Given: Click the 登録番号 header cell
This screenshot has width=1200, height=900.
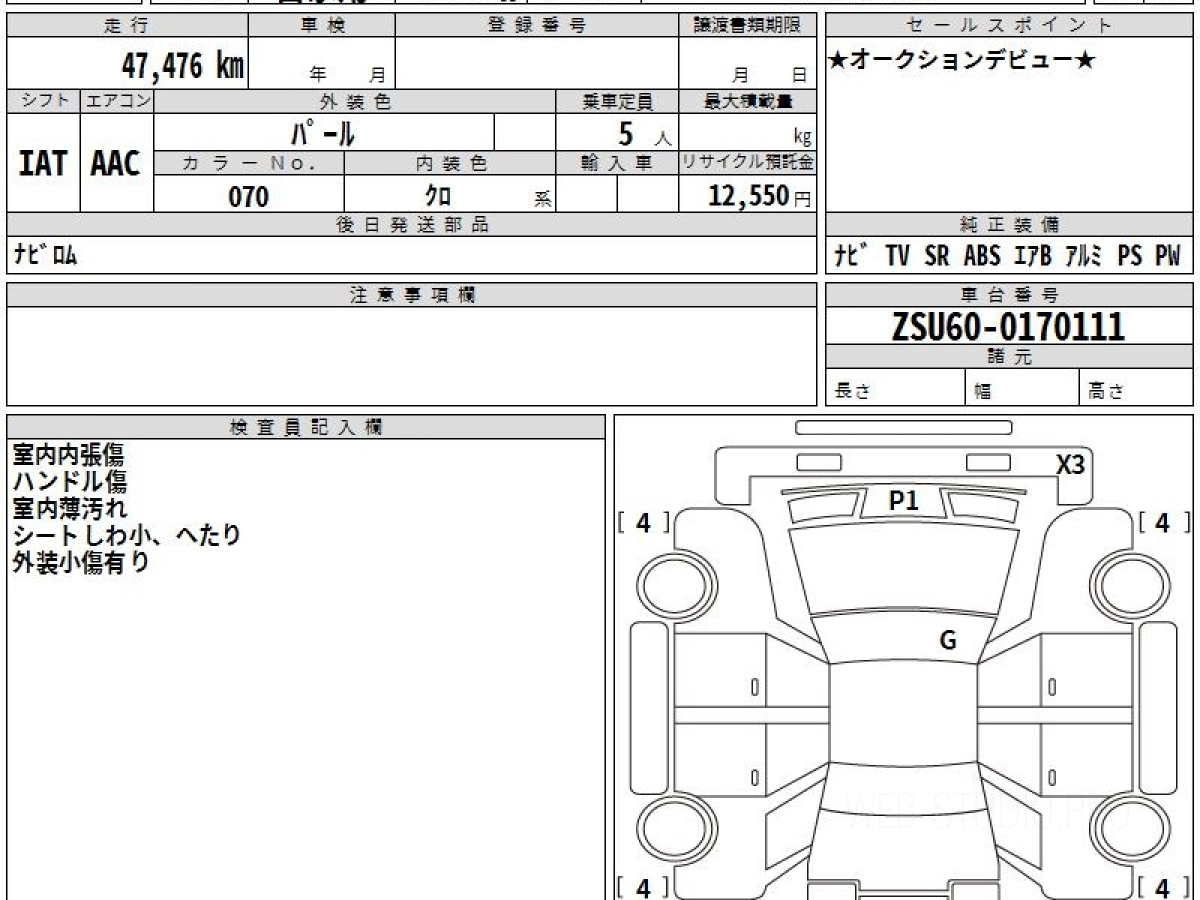Looking at the screenshot, I should point(537,26).
